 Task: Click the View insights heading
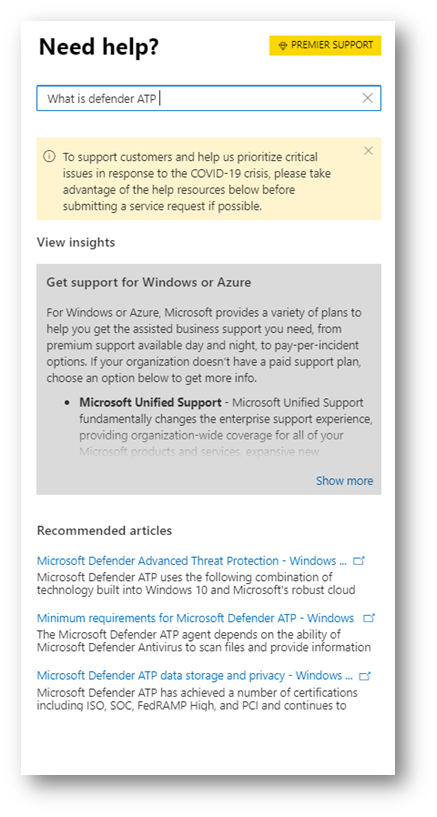coord(76,242)
